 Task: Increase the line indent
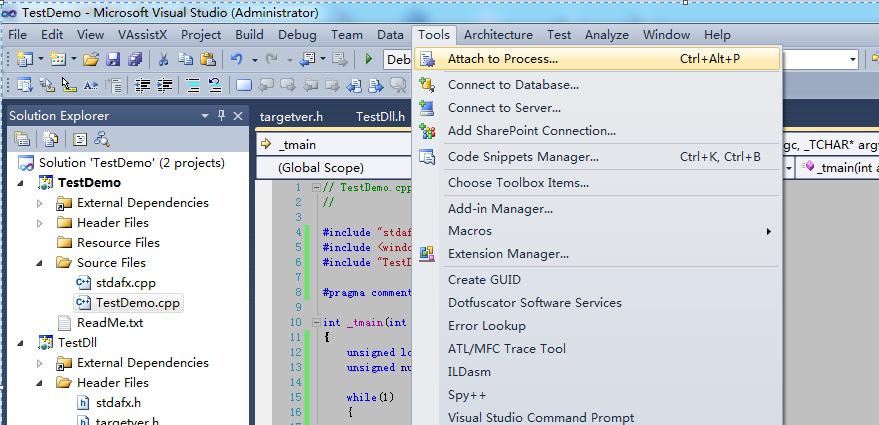[x=164, y=85]
